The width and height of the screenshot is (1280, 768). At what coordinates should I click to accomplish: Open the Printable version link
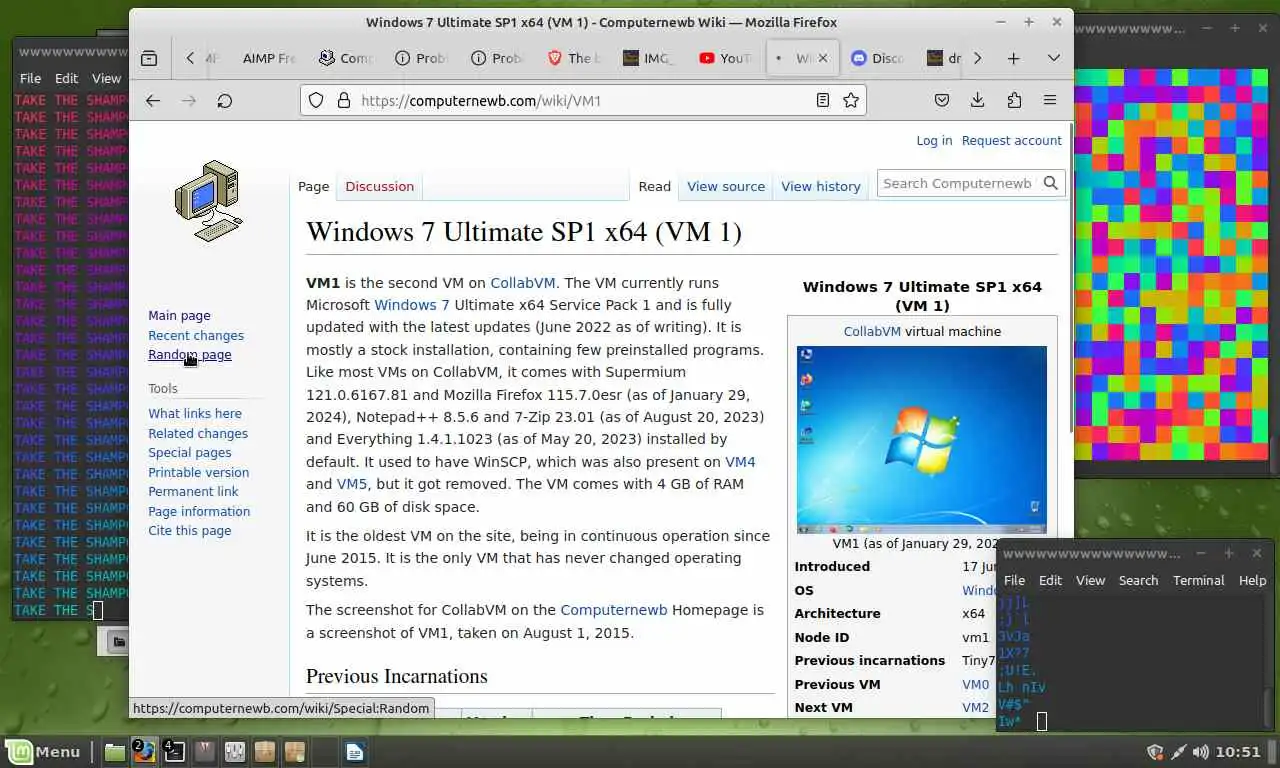coord(199,472)
